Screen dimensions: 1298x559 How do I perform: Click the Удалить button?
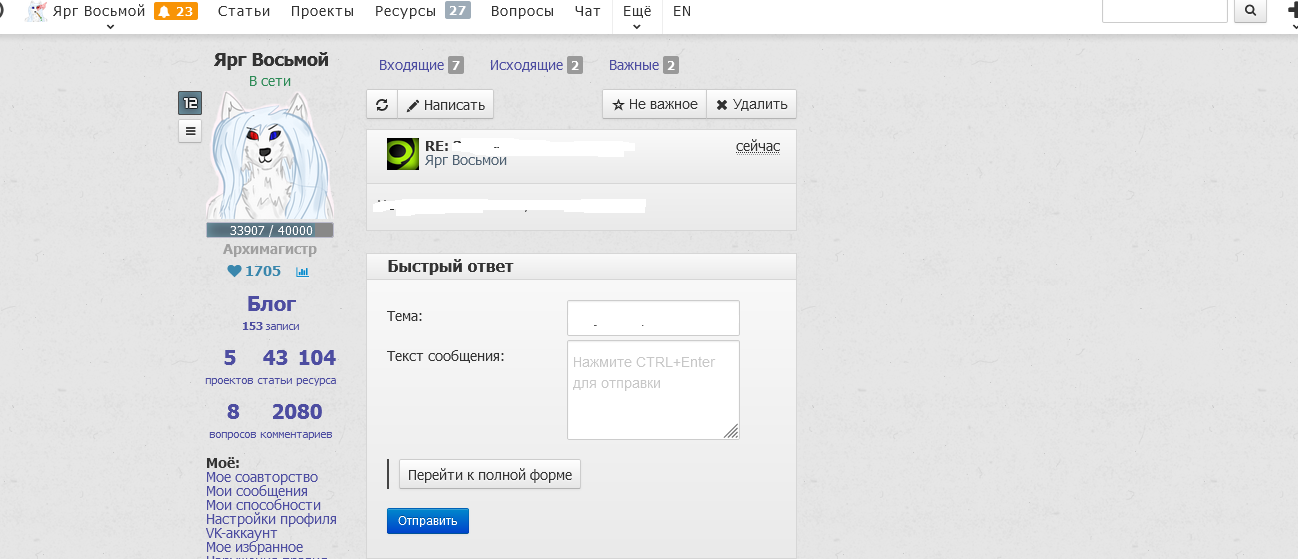751,104
